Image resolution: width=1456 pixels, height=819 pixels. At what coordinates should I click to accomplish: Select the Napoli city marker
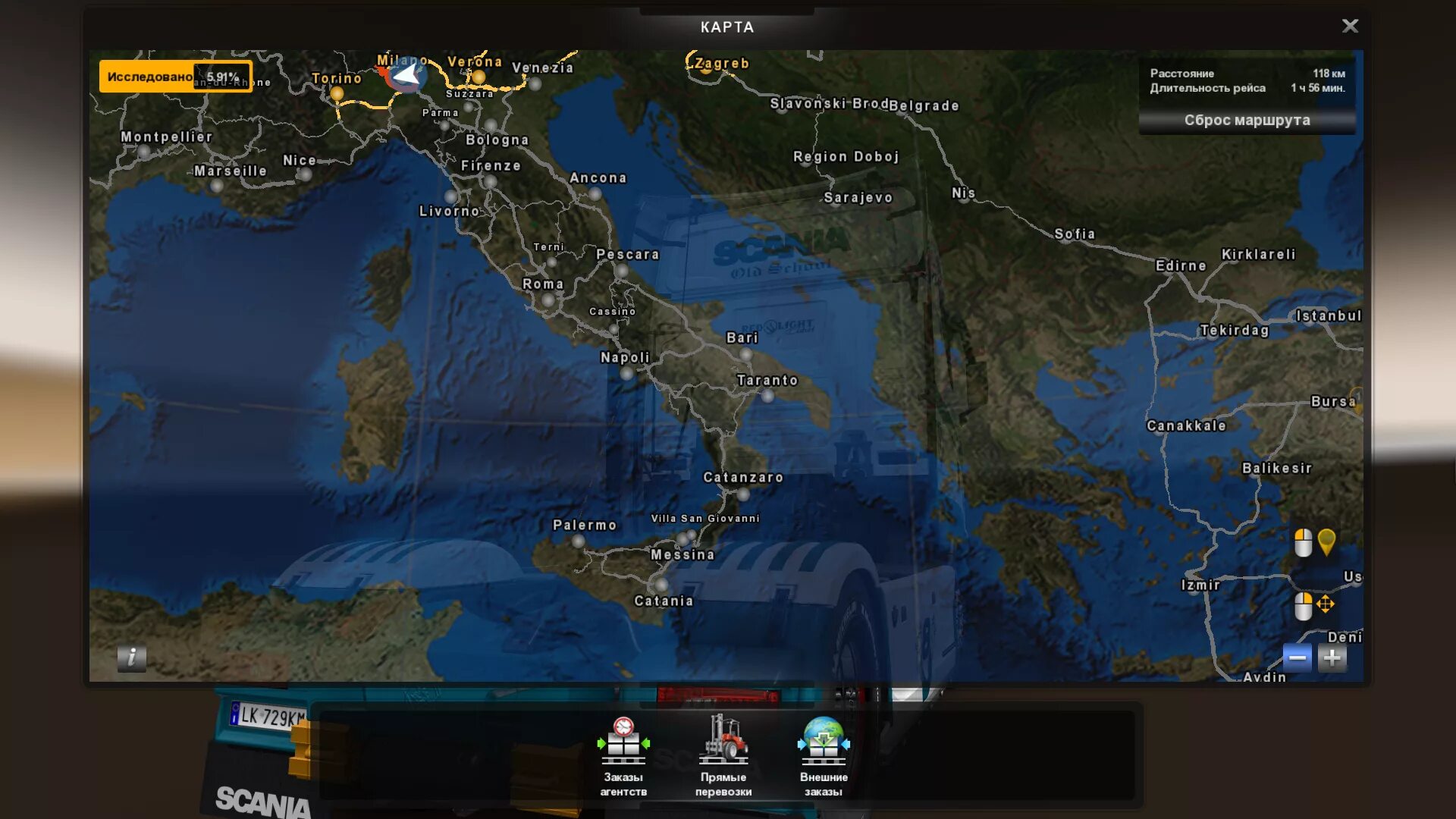[626, 373]
